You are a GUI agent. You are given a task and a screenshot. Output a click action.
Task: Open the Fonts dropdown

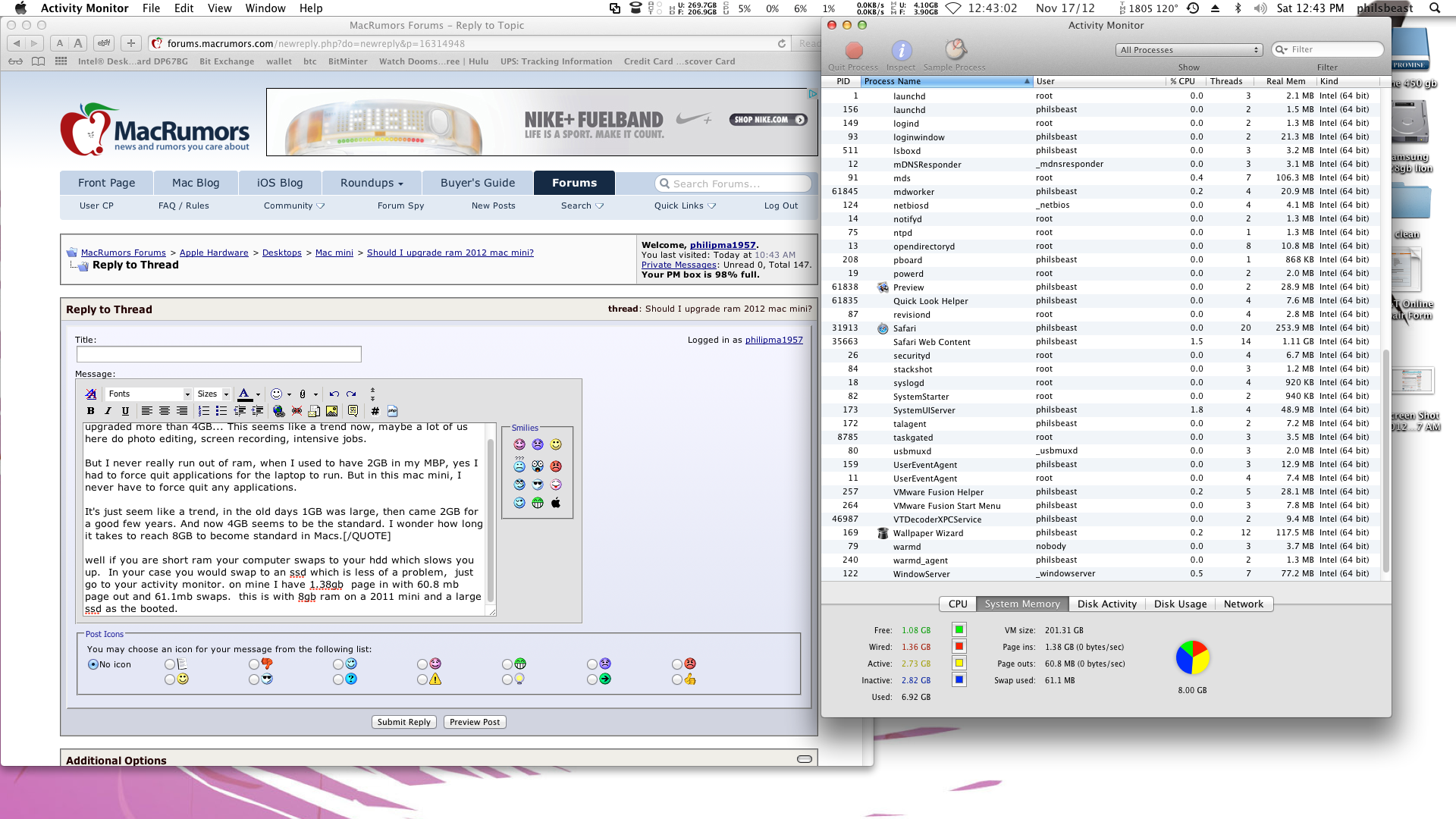point(149,394)
